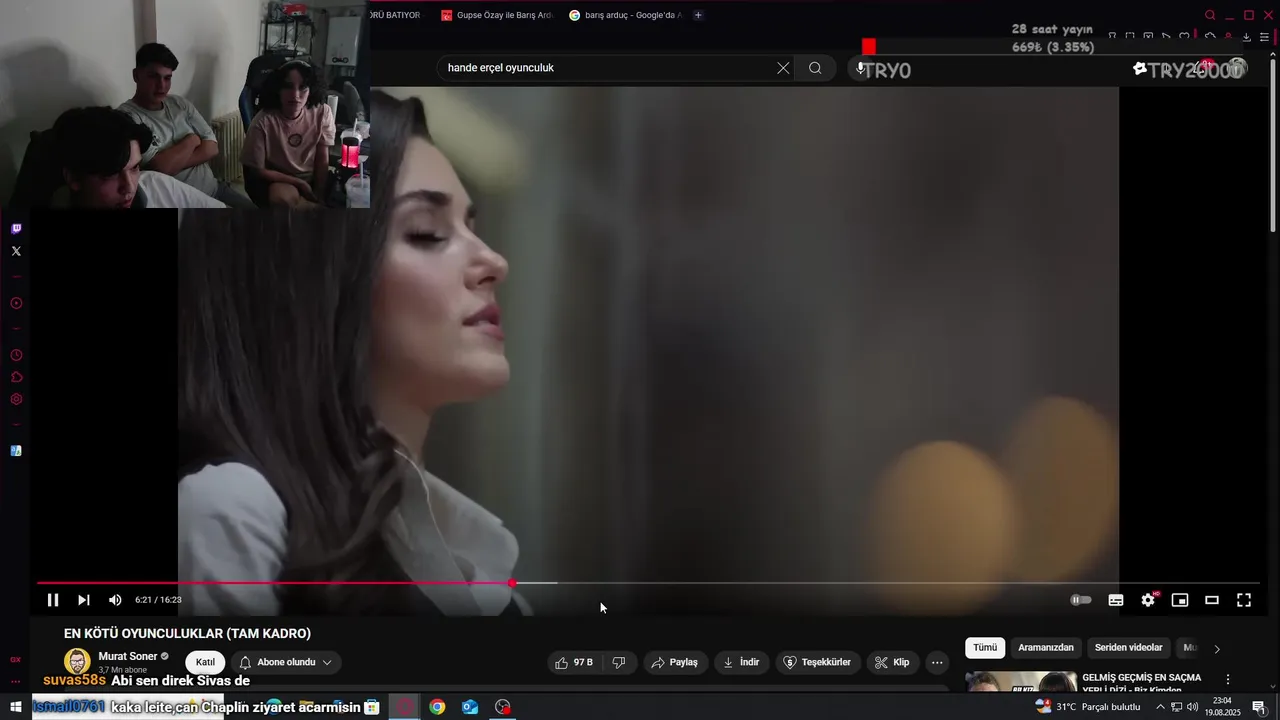Open the sidebar player icon
Image resolution: width=1280 pixels, height=720 pixels.
pos(16,303)
